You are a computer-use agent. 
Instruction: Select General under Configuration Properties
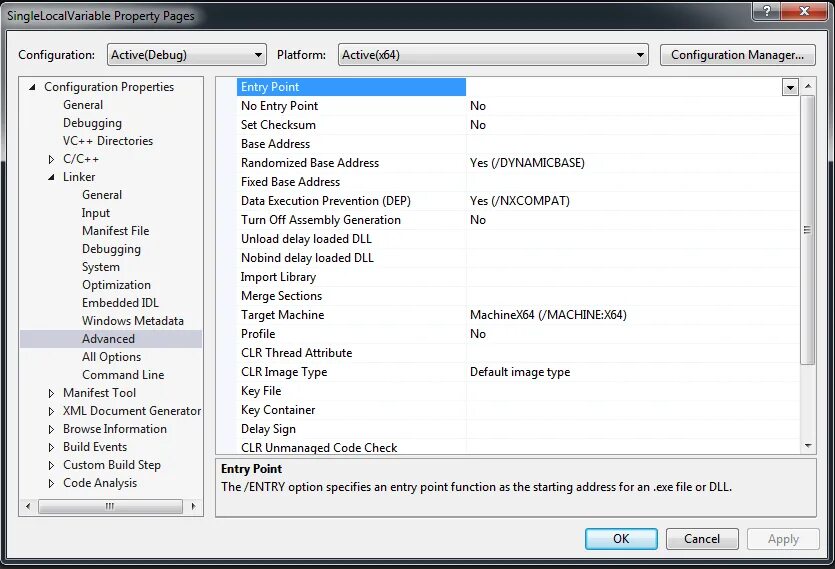coord(83,105)
